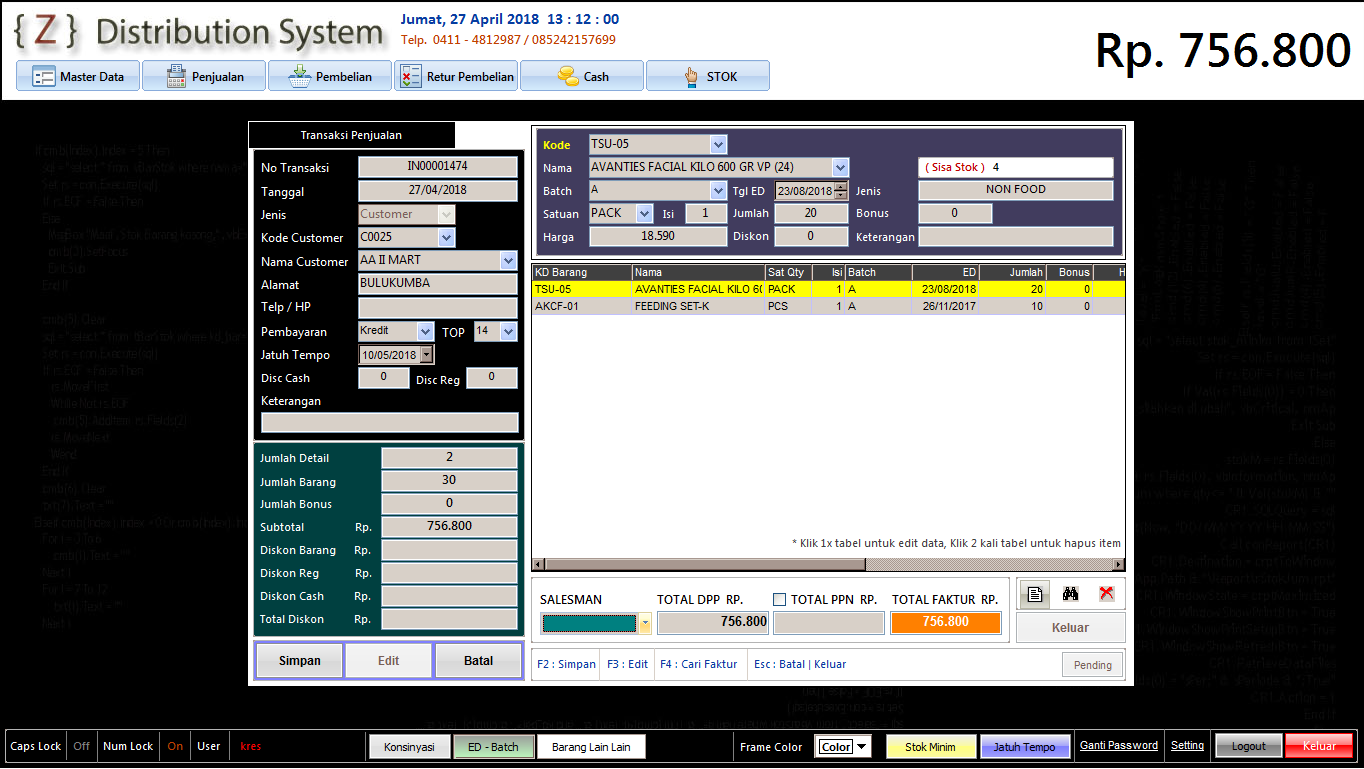Open the Master Data menu
Screen dimensions: 1364x769
click(78, 76)
